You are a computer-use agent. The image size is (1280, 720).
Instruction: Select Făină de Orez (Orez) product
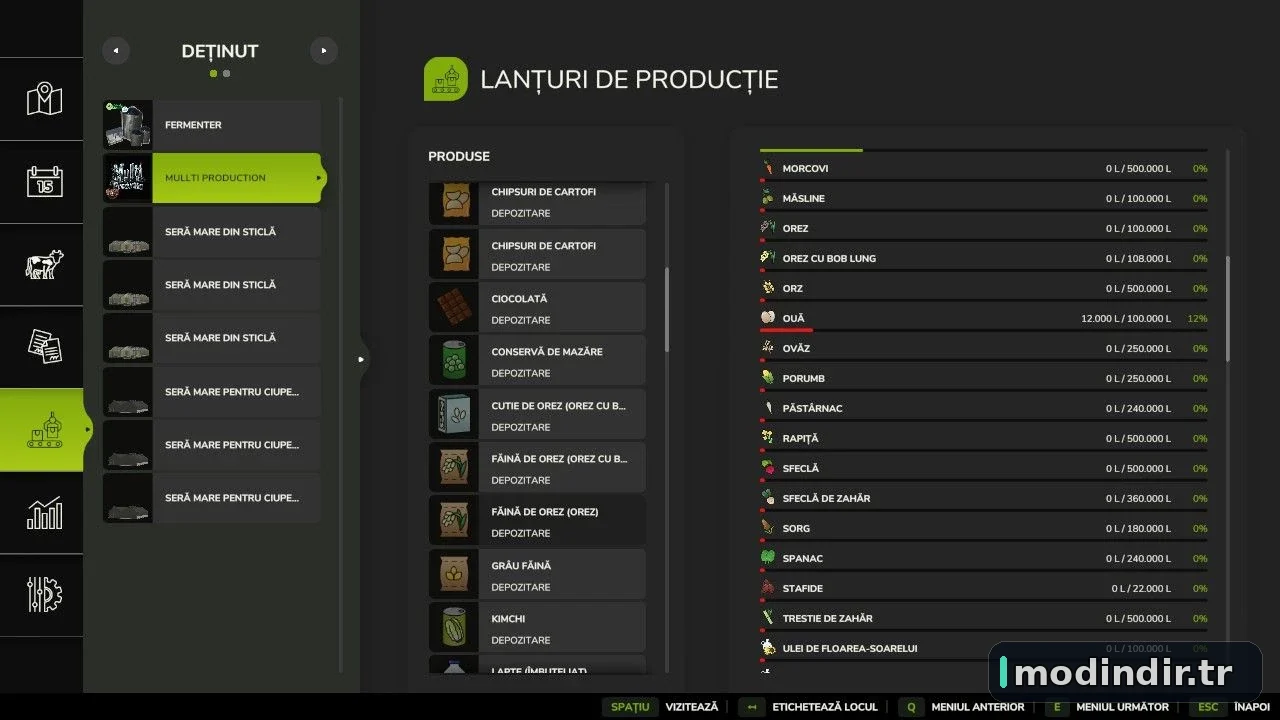(x=538, y=521)
